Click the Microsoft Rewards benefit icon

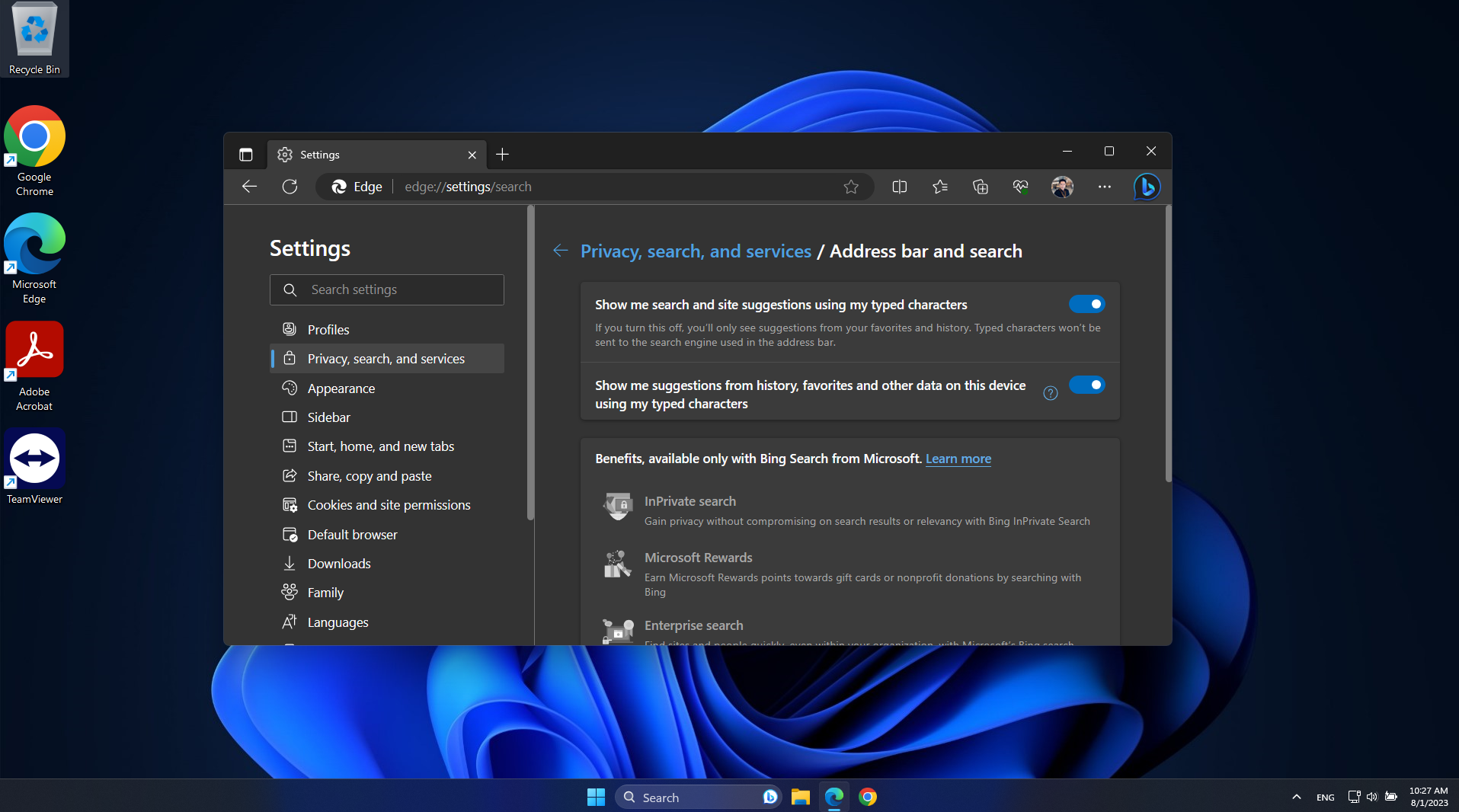(618, 564)
